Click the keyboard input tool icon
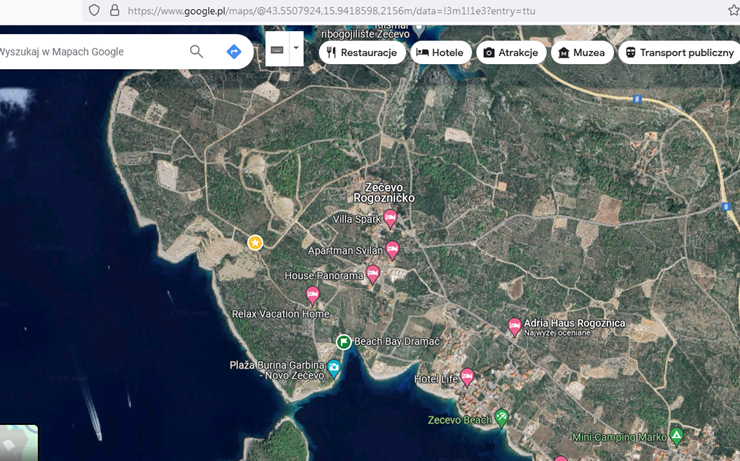The image size is (740, 461). click(277, 50)
